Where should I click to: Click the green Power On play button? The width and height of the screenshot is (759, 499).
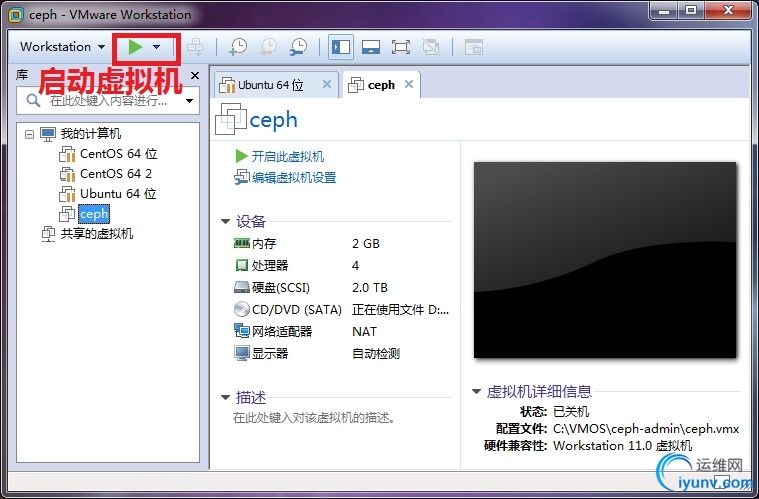(135, 47)
